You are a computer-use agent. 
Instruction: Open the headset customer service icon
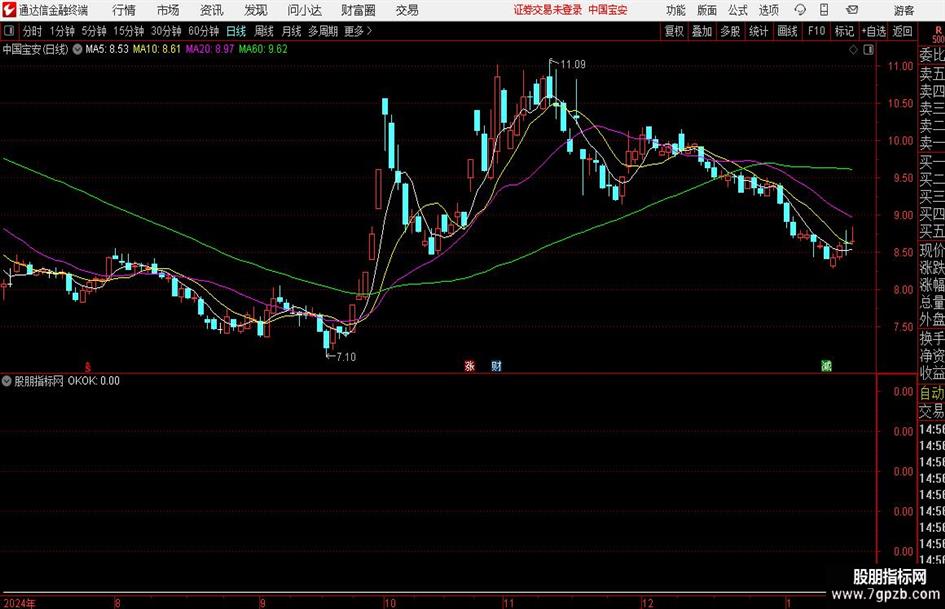(800, 10)
